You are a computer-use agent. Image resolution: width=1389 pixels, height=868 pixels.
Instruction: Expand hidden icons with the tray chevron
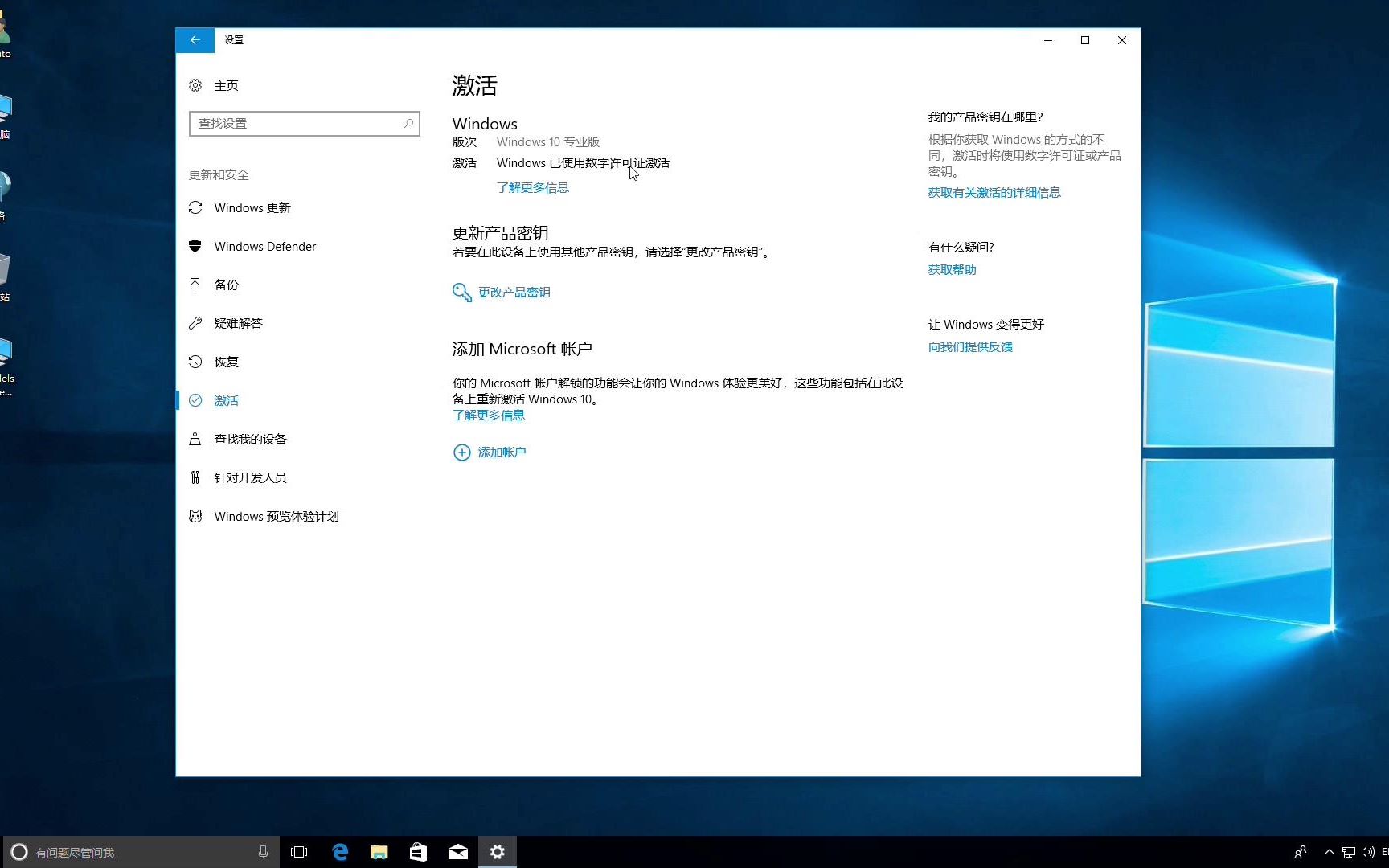click(1330, 852)
